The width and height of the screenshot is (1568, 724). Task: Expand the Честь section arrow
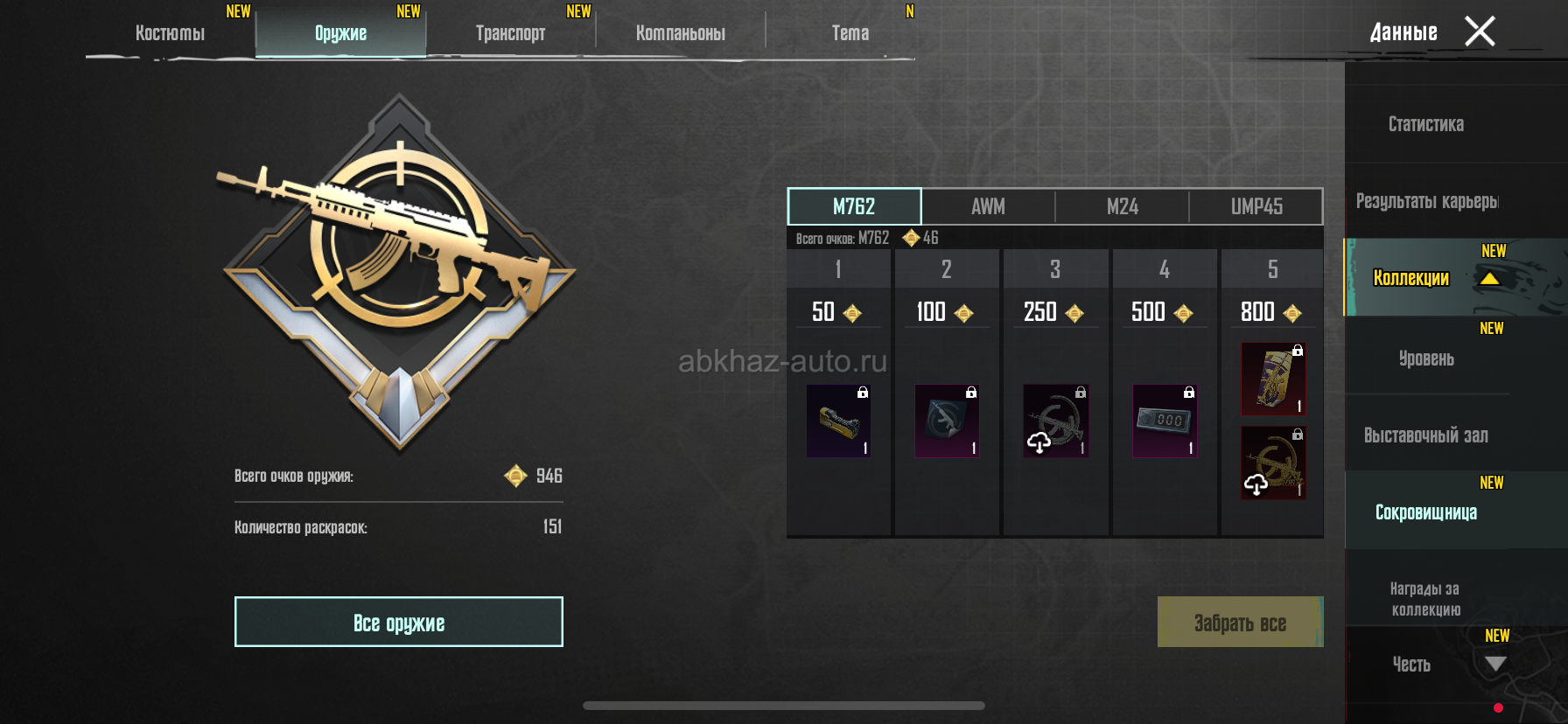click(1495, 664)
